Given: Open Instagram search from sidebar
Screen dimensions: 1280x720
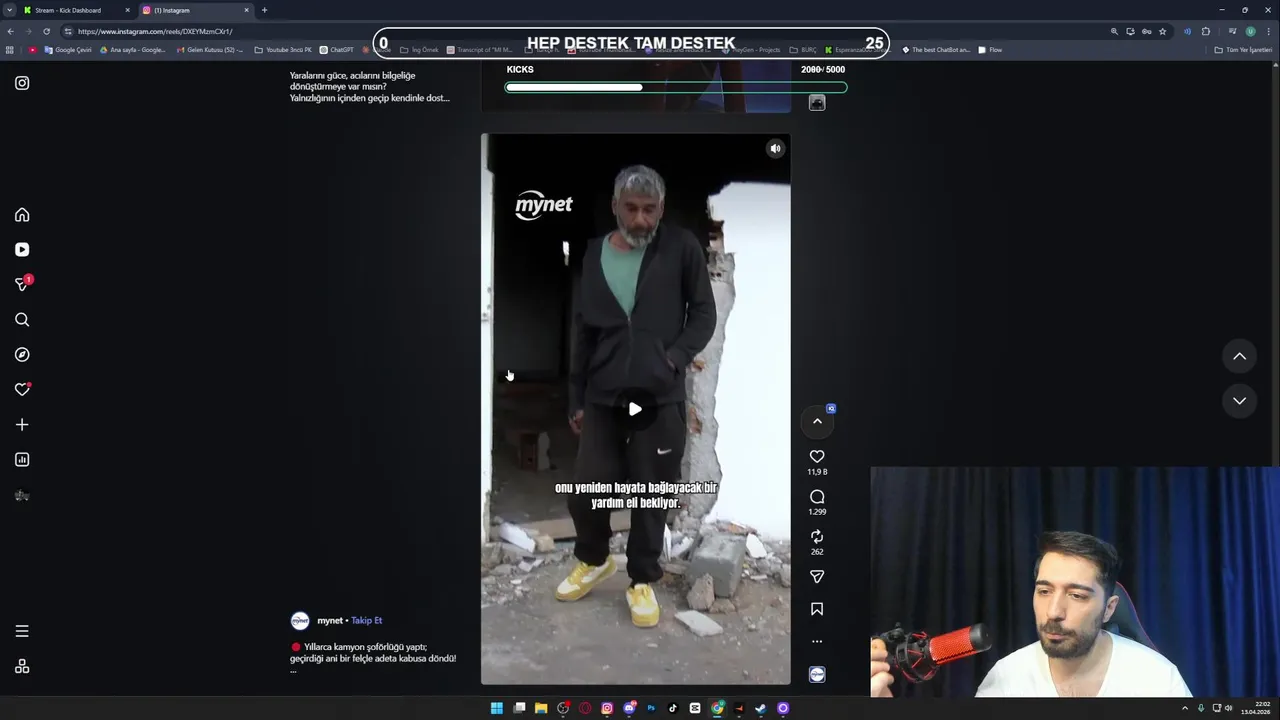Looking at the screenshot, I should point(22,320).
